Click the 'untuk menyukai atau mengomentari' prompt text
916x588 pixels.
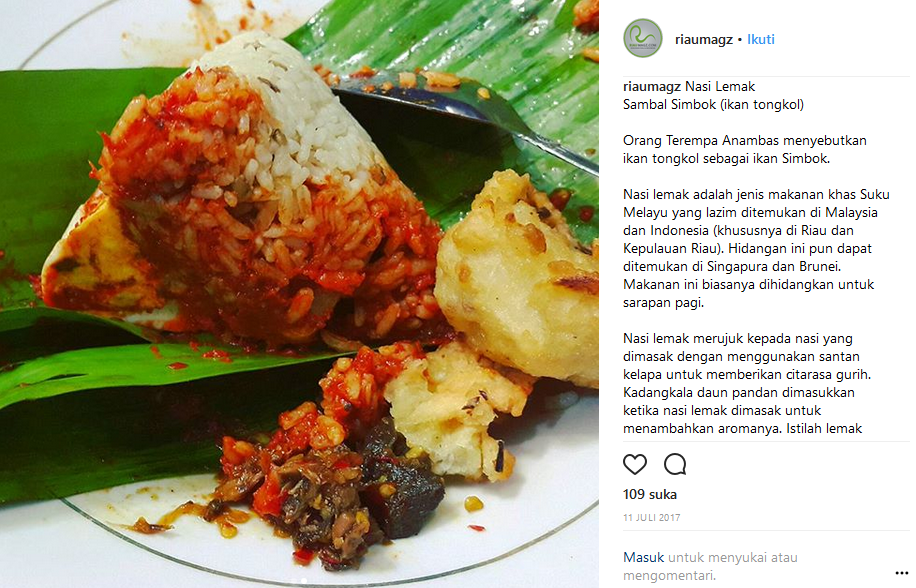pyautogui.click(x=710, y=566)
